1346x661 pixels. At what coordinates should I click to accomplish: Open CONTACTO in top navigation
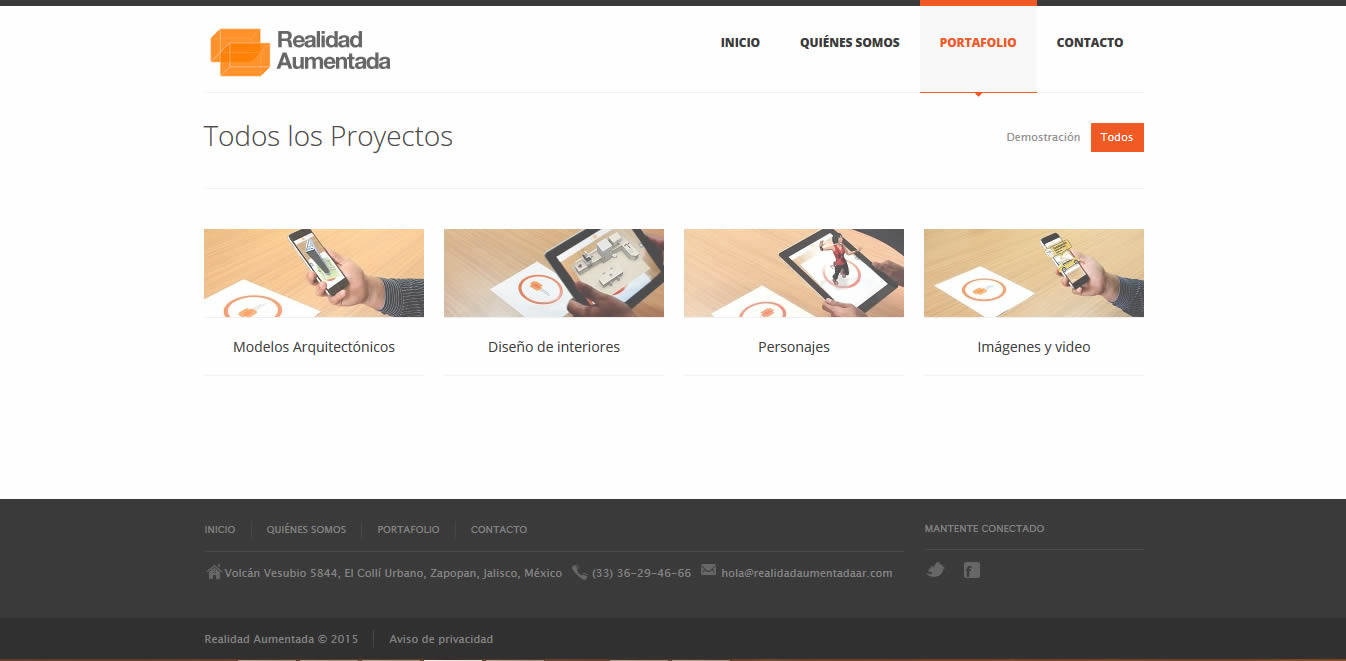point(1090,43)
